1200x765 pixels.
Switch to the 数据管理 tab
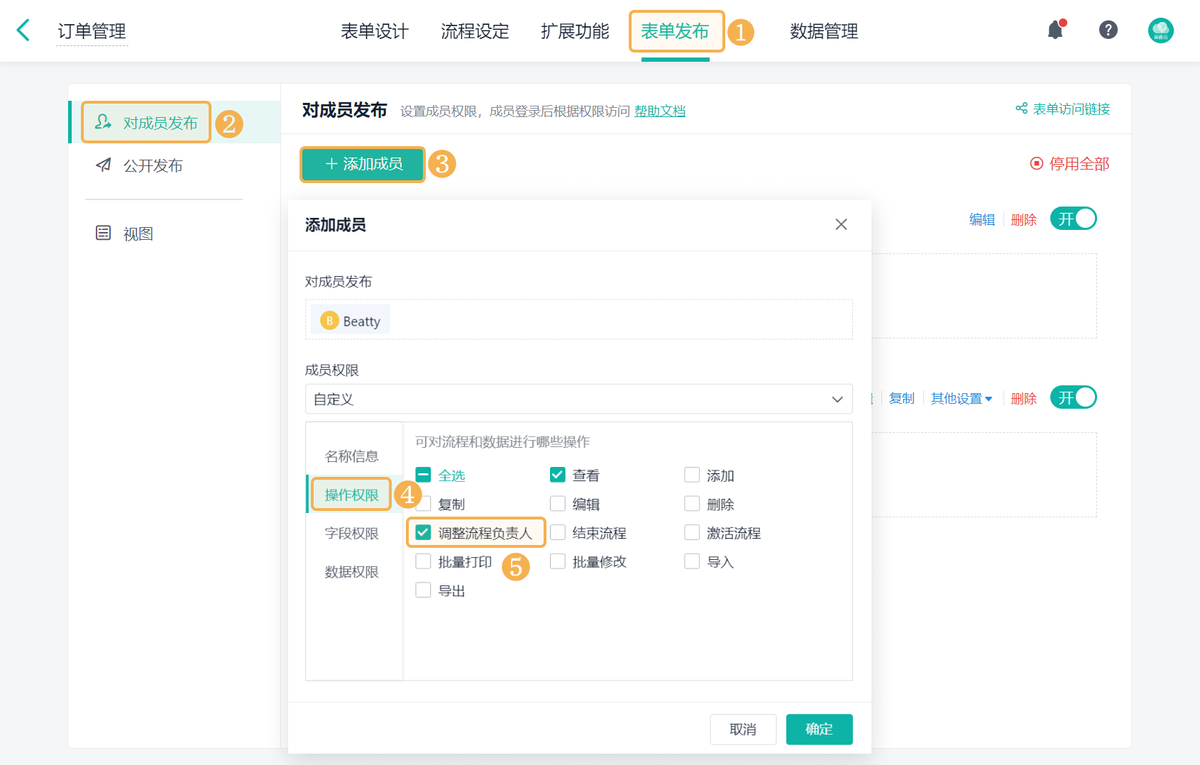(823, 31)
